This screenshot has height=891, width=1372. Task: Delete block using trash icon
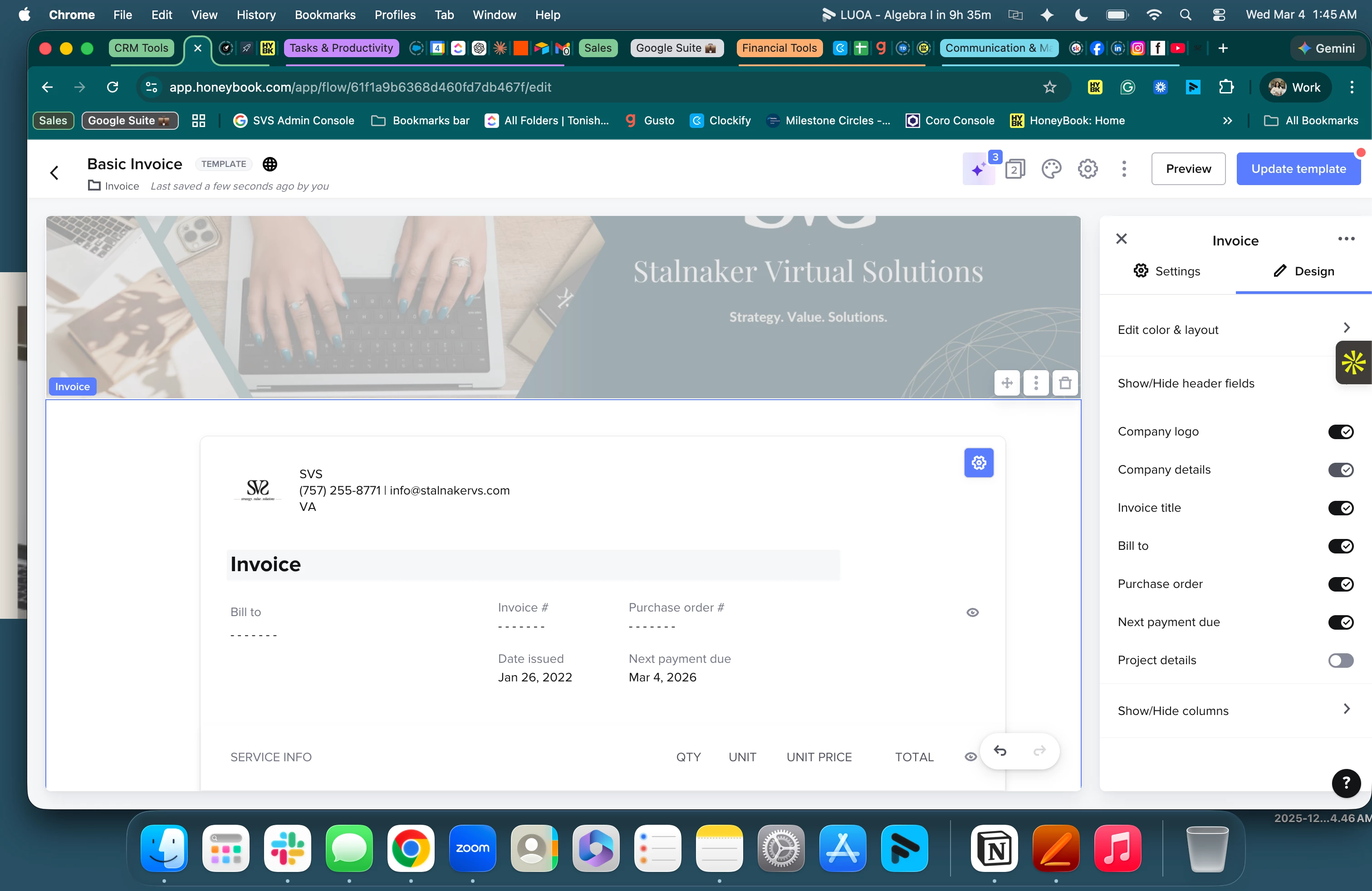pos(1065,383)
